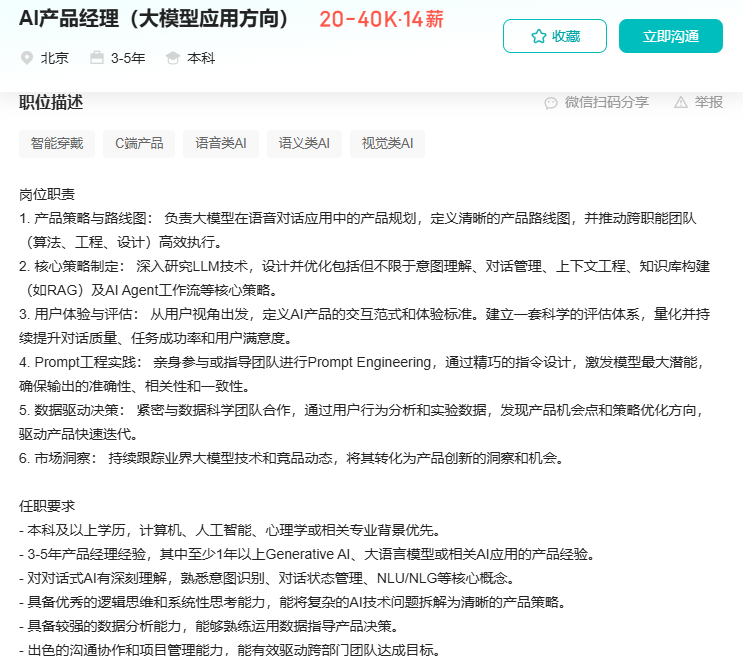Image resolution: width=743 pixels, height=656 pixels.
Task: Click the 3-5年 experience text
Action: pyautogui.click(x=128, y=58)
